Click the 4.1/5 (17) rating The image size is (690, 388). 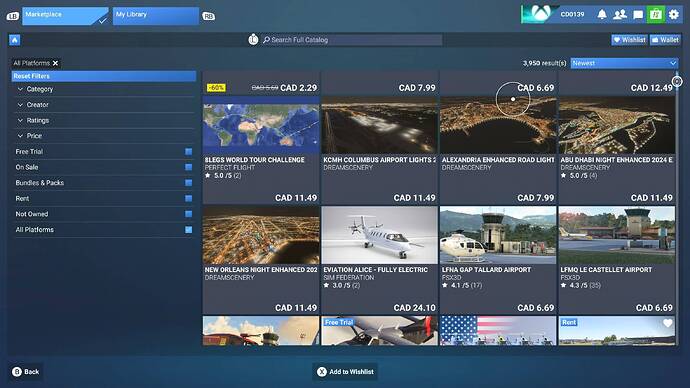point(462,286)
